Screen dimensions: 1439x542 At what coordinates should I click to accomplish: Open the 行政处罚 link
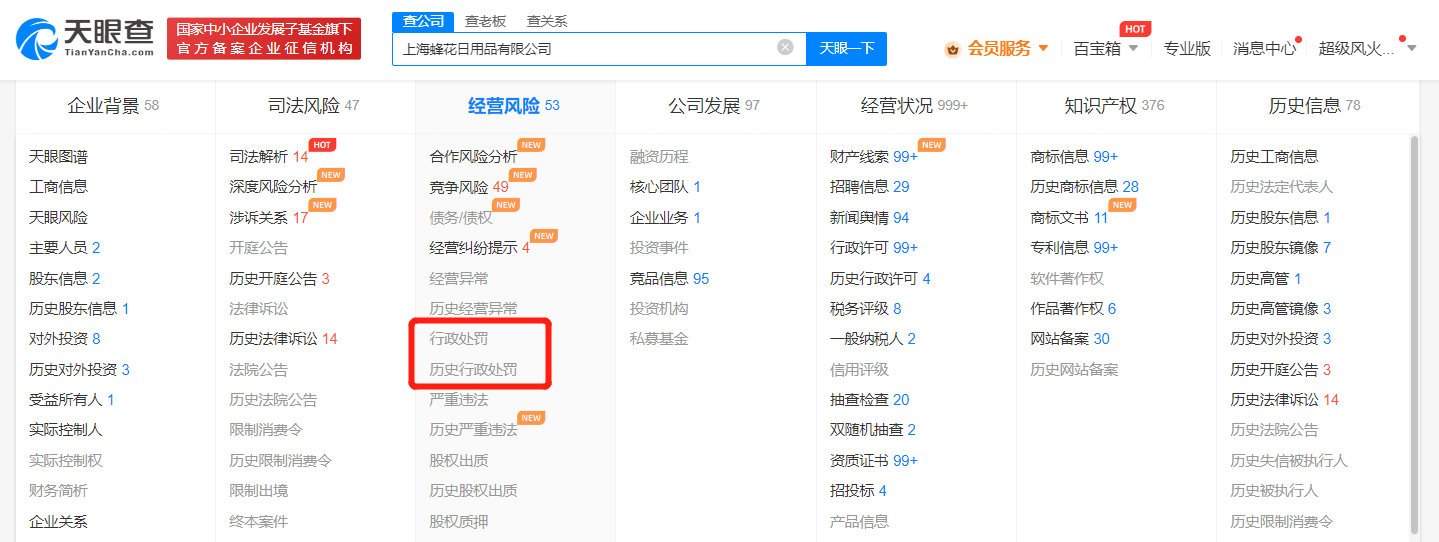(458, 339)
